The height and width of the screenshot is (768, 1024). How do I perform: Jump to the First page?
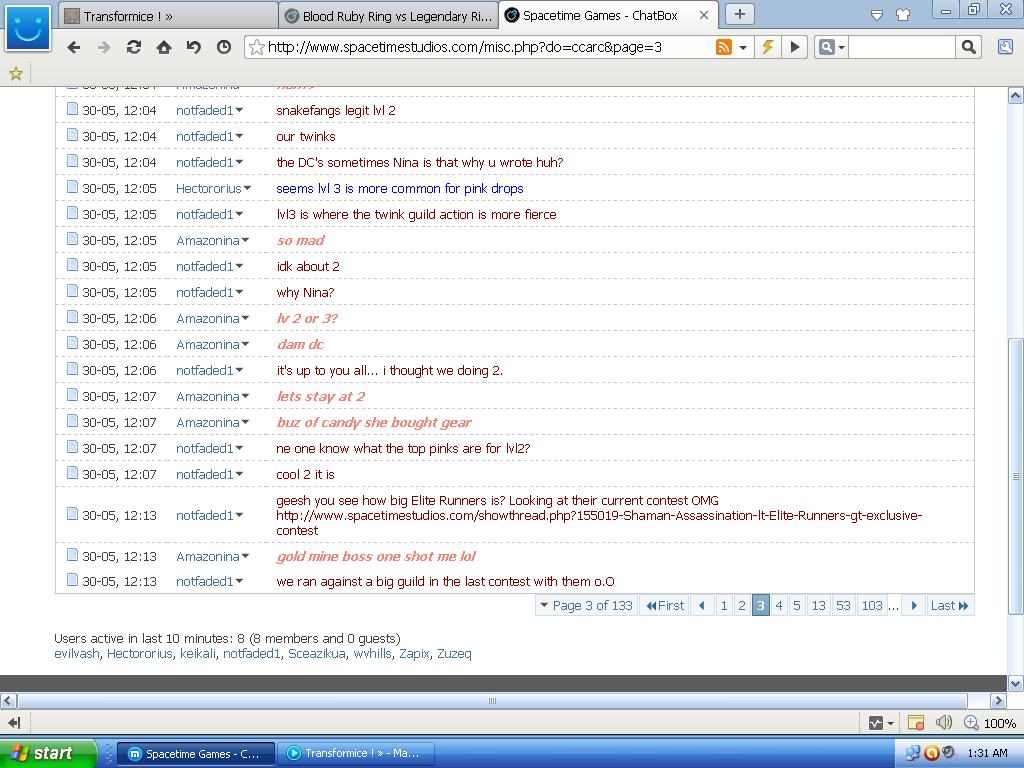tap(665, 605)
